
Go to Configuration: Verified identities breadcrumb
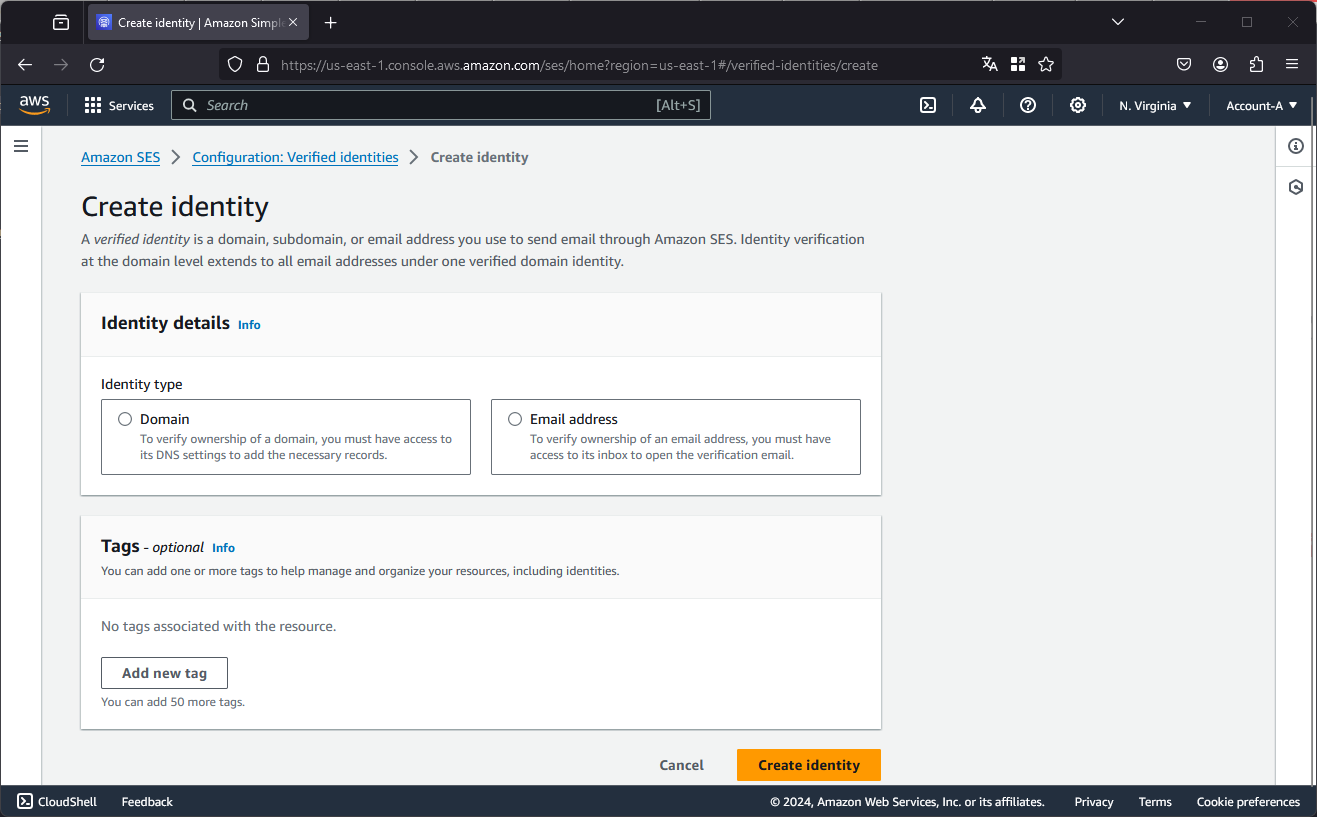point(295,157)
